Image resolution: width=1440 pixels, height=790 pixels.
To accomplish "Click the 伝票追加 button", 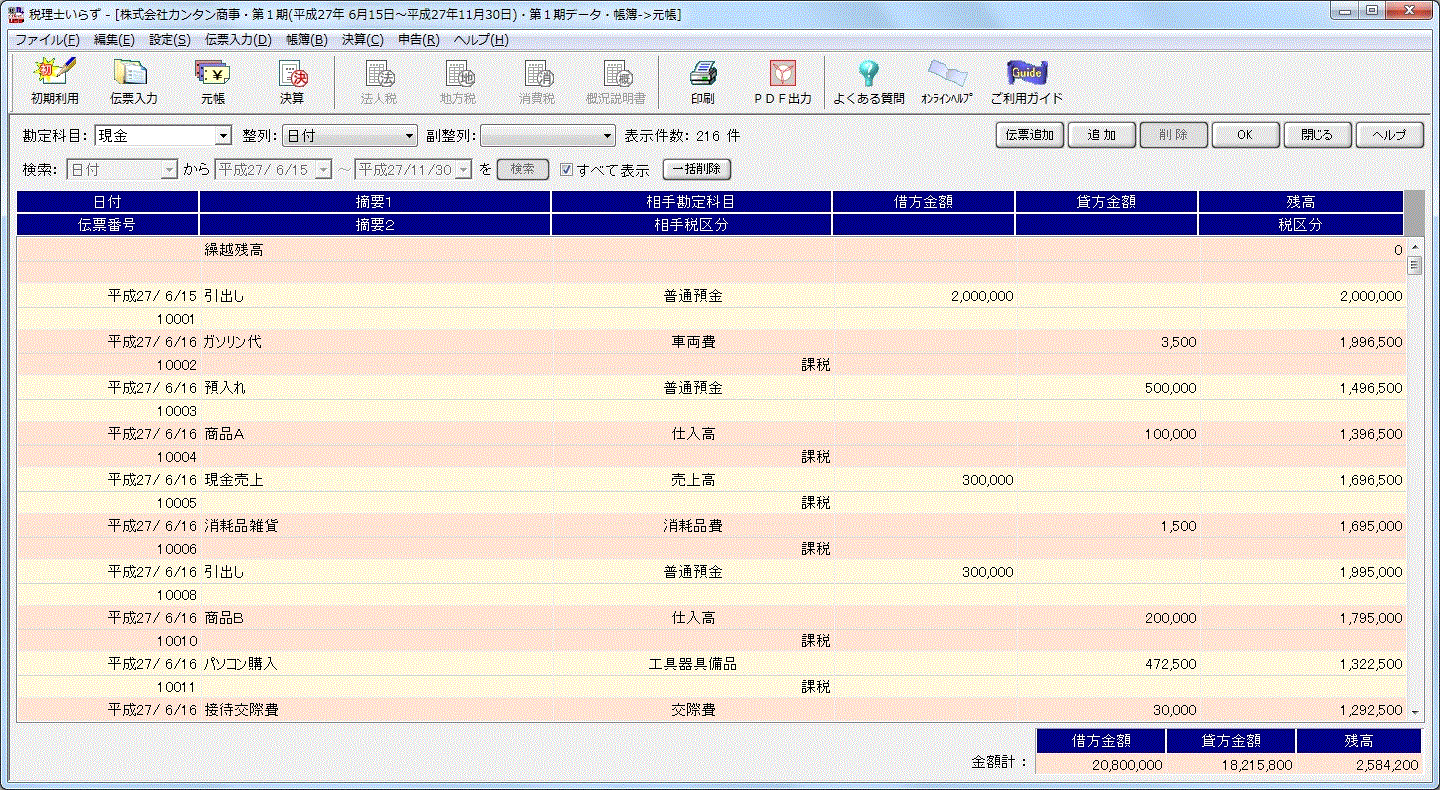I will 1029,135.
